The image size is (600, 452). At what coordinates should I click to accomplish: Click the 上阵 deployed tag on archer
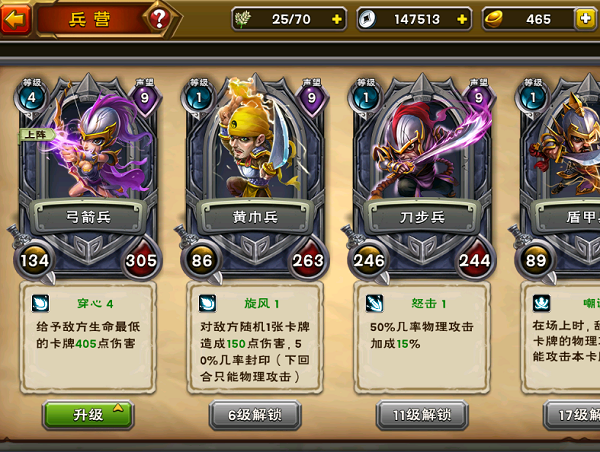click(x=37, y=134)
